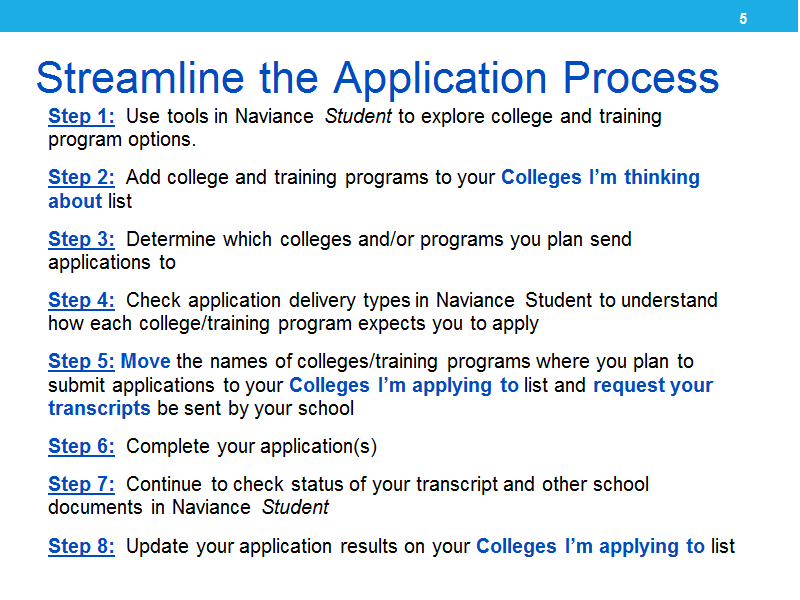This screenshot has height=600, width=800.
Task: Click the slide title Streamline the Application Process
Action: (x=378, y=79)
